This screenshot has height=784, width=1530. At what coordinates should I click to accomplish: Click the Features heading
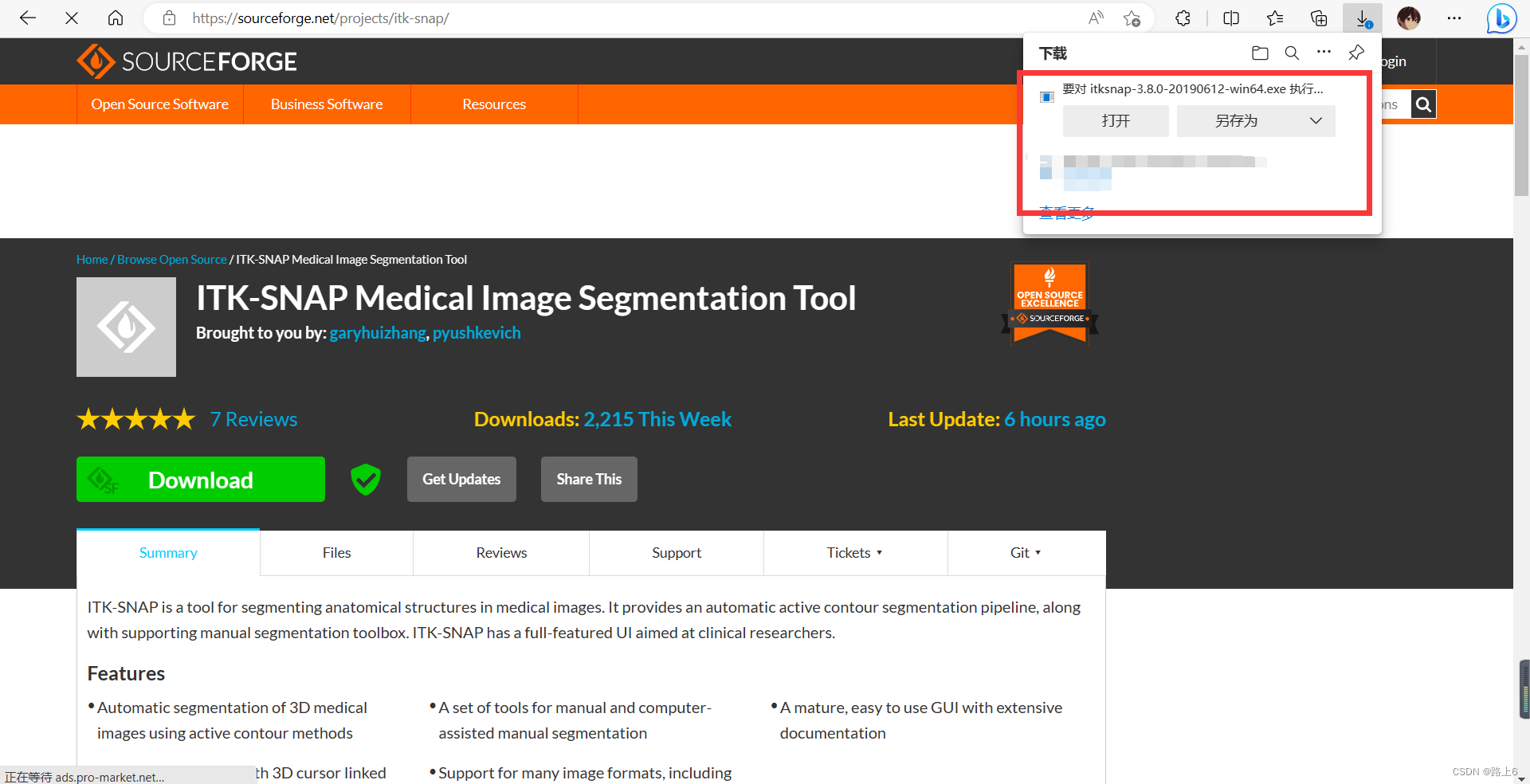126,674
